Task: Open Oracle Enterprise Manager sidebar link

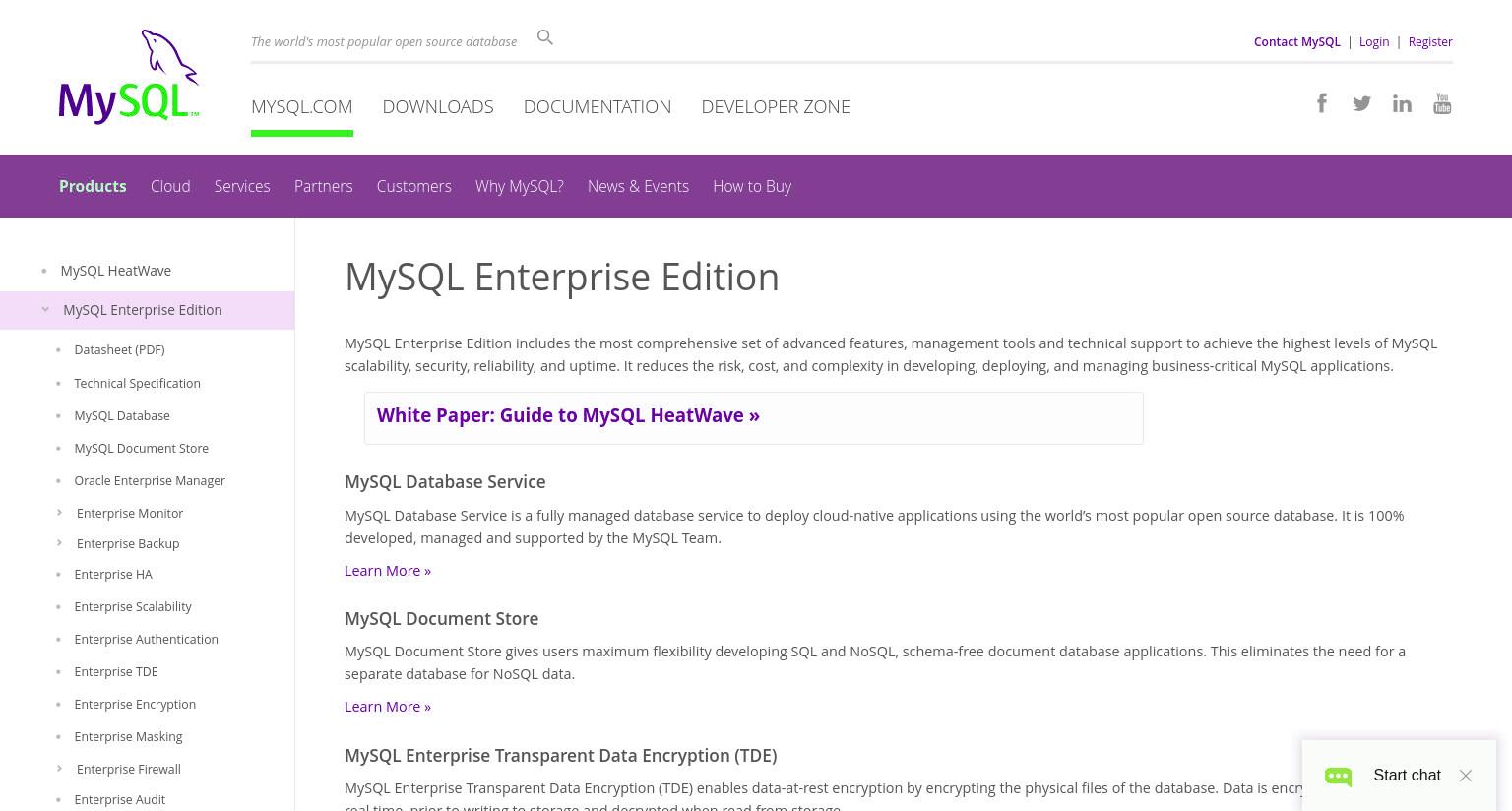Action: [150, 480]
